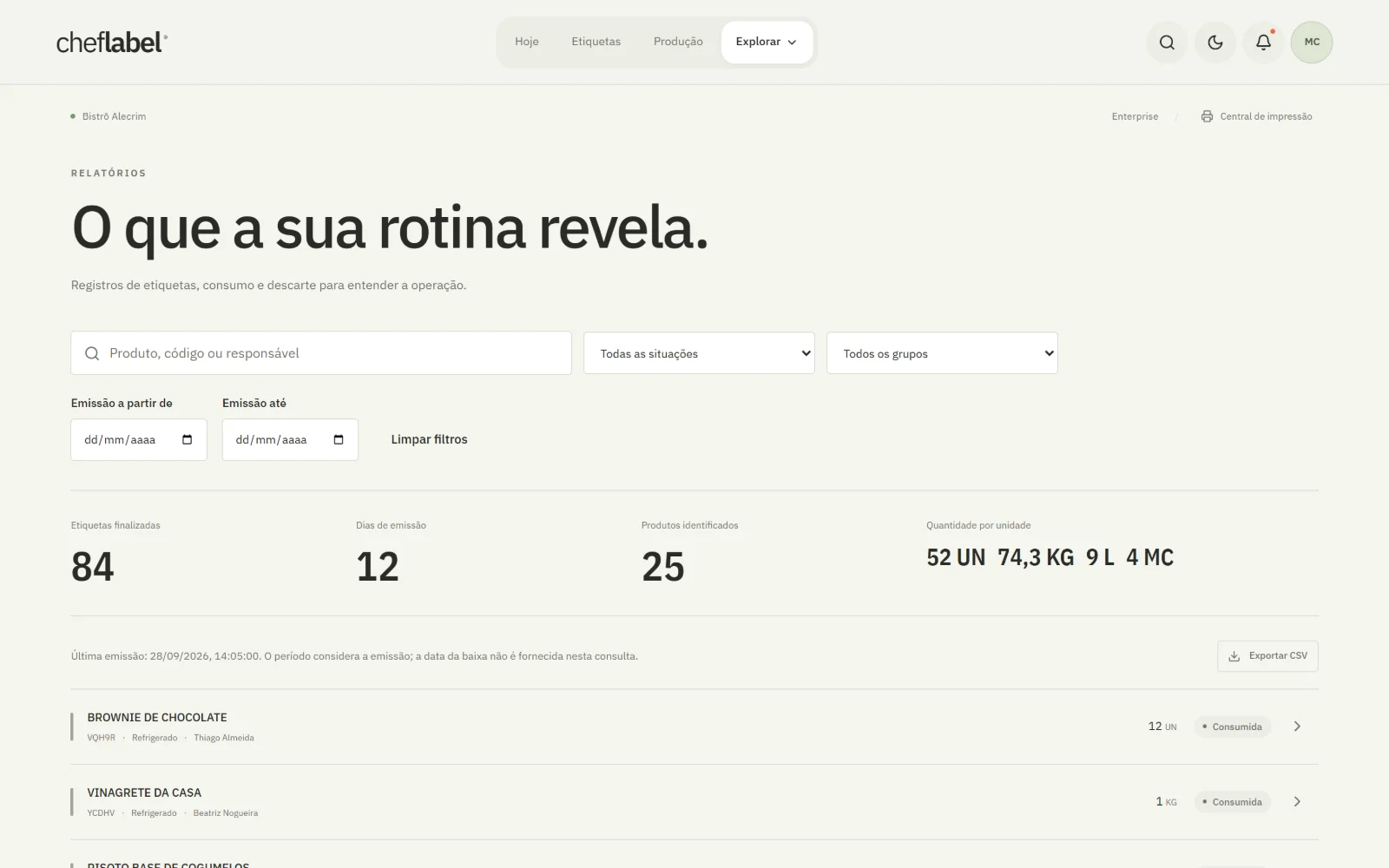Click the BROWNIE DE CHOCOLATE title
1389x868 pixels.
pos(157,717)
